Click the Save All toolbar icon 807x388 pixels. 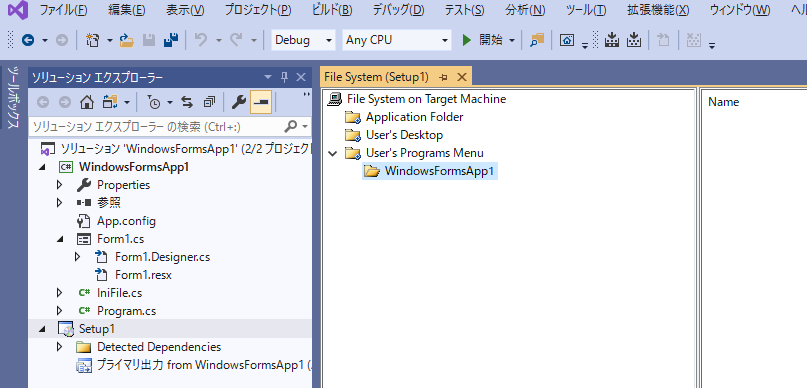pyautogui.click(x=171, y=40)
